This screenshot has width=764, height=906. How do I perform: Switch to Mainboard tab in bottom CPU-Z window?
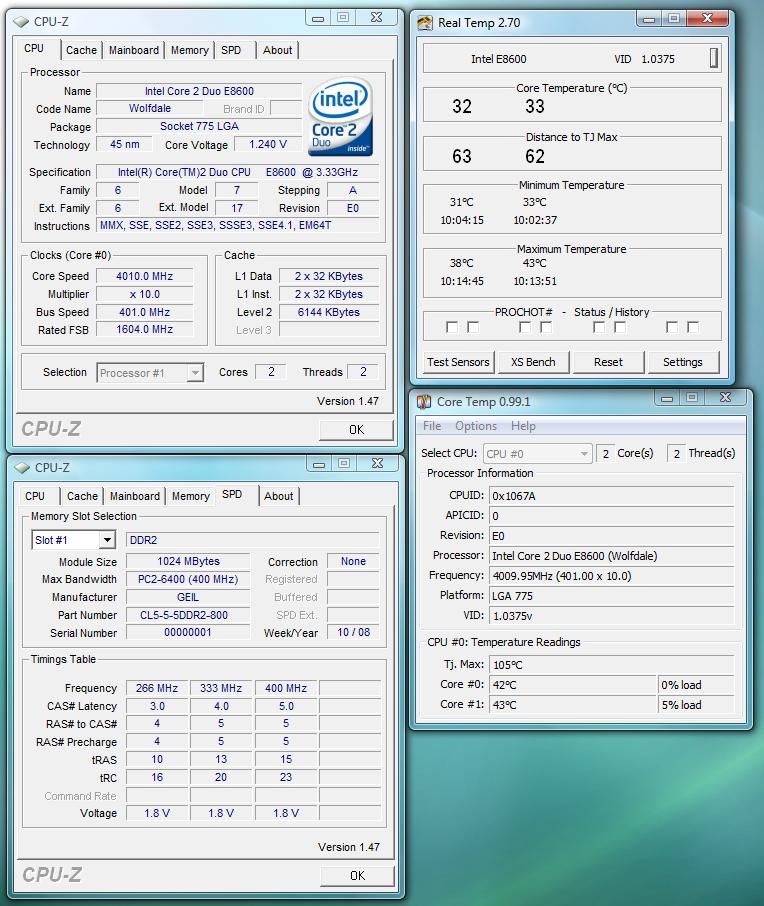coord(135,496)
